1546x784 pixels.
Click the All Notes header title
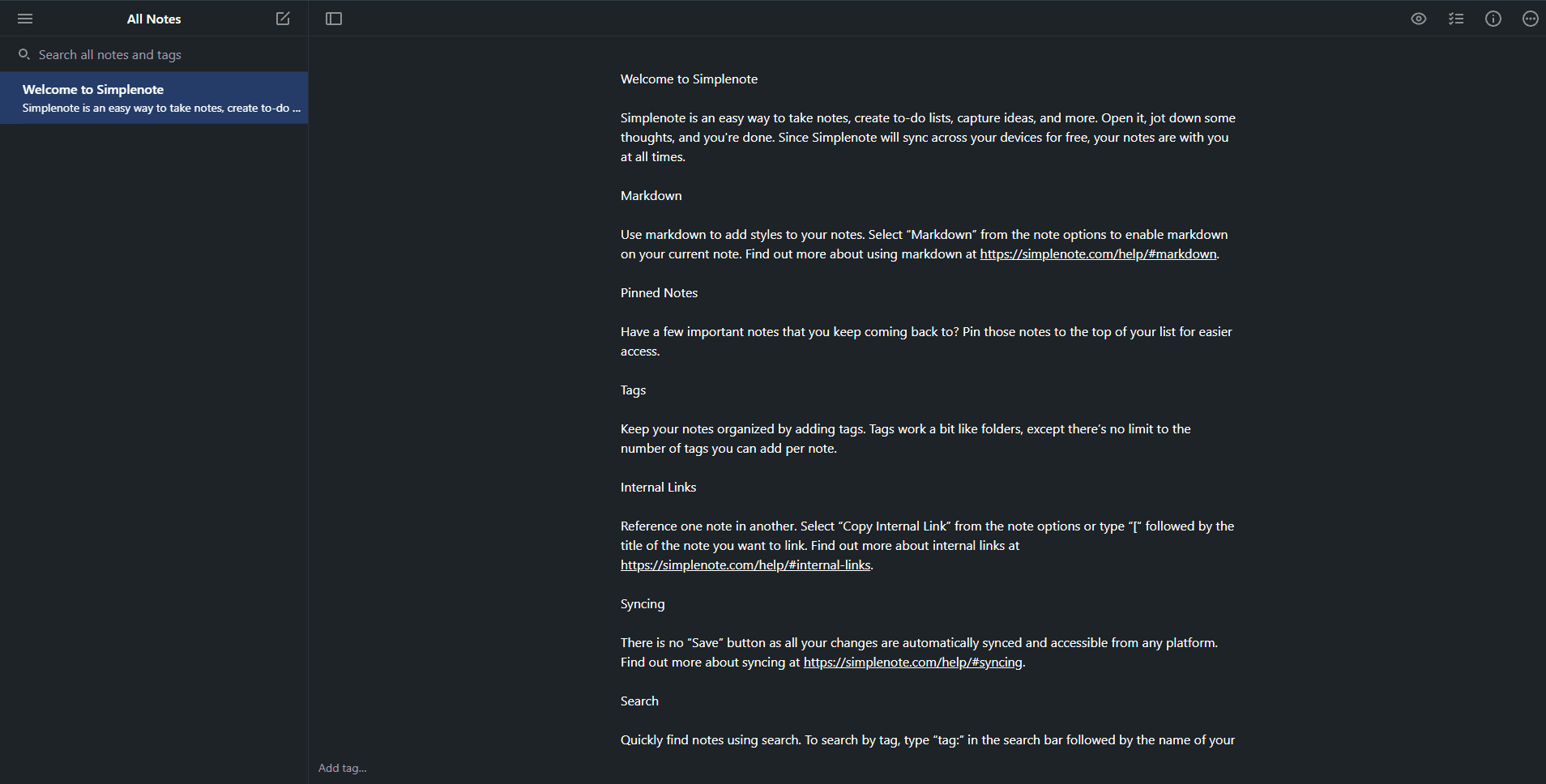pos(154,19)
